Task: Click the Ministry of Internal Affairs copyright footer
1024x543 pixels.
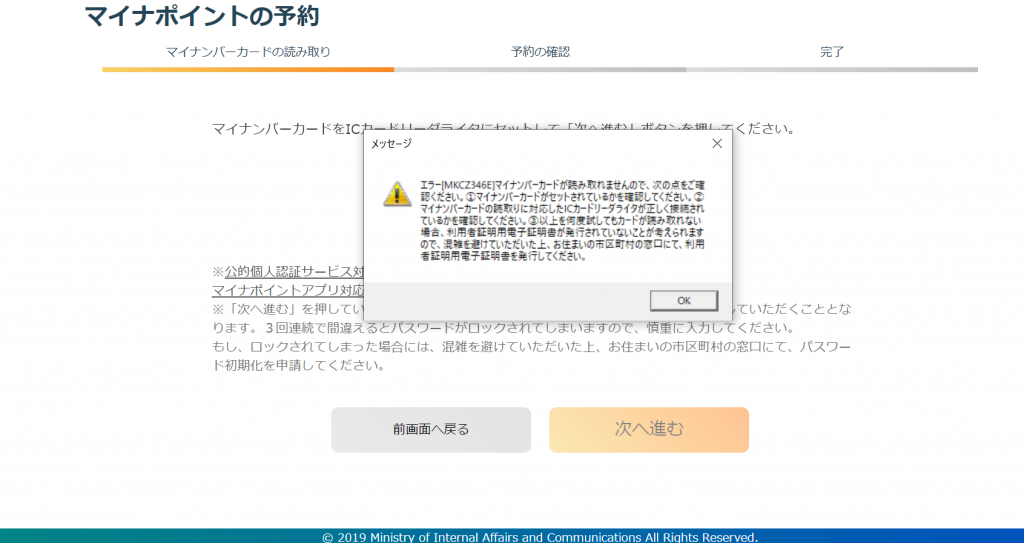Action: [540, 537]
